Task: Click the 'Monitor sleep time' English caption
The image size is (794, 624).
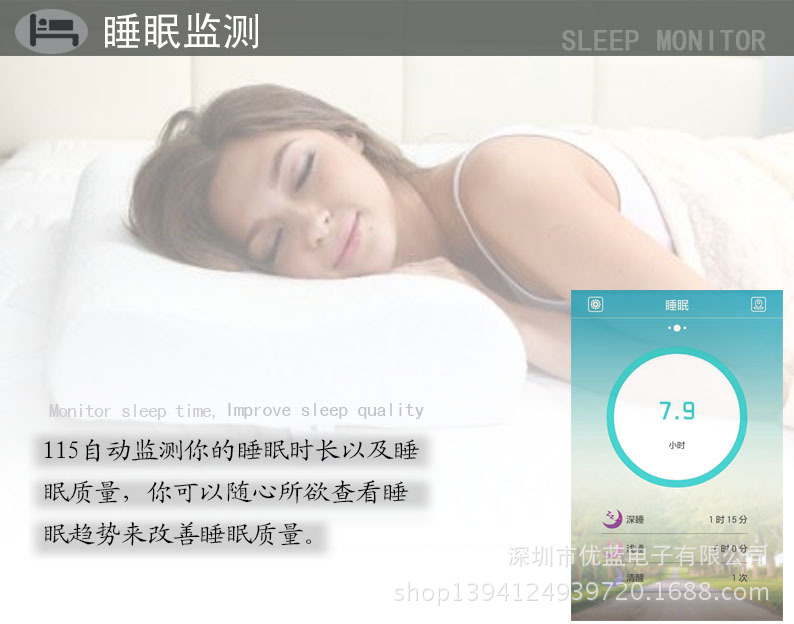Action: point(236,410)
